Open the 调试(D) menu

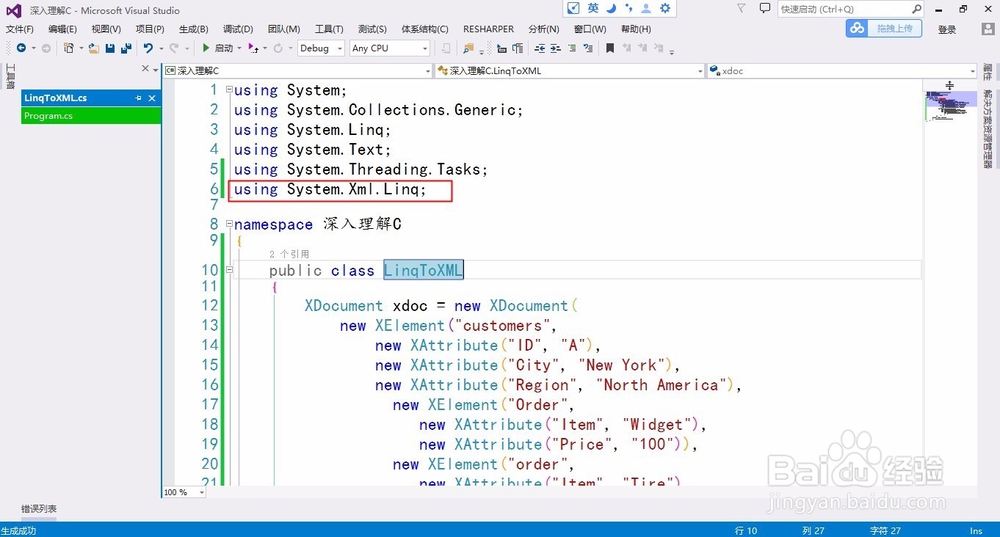point(238,29)
